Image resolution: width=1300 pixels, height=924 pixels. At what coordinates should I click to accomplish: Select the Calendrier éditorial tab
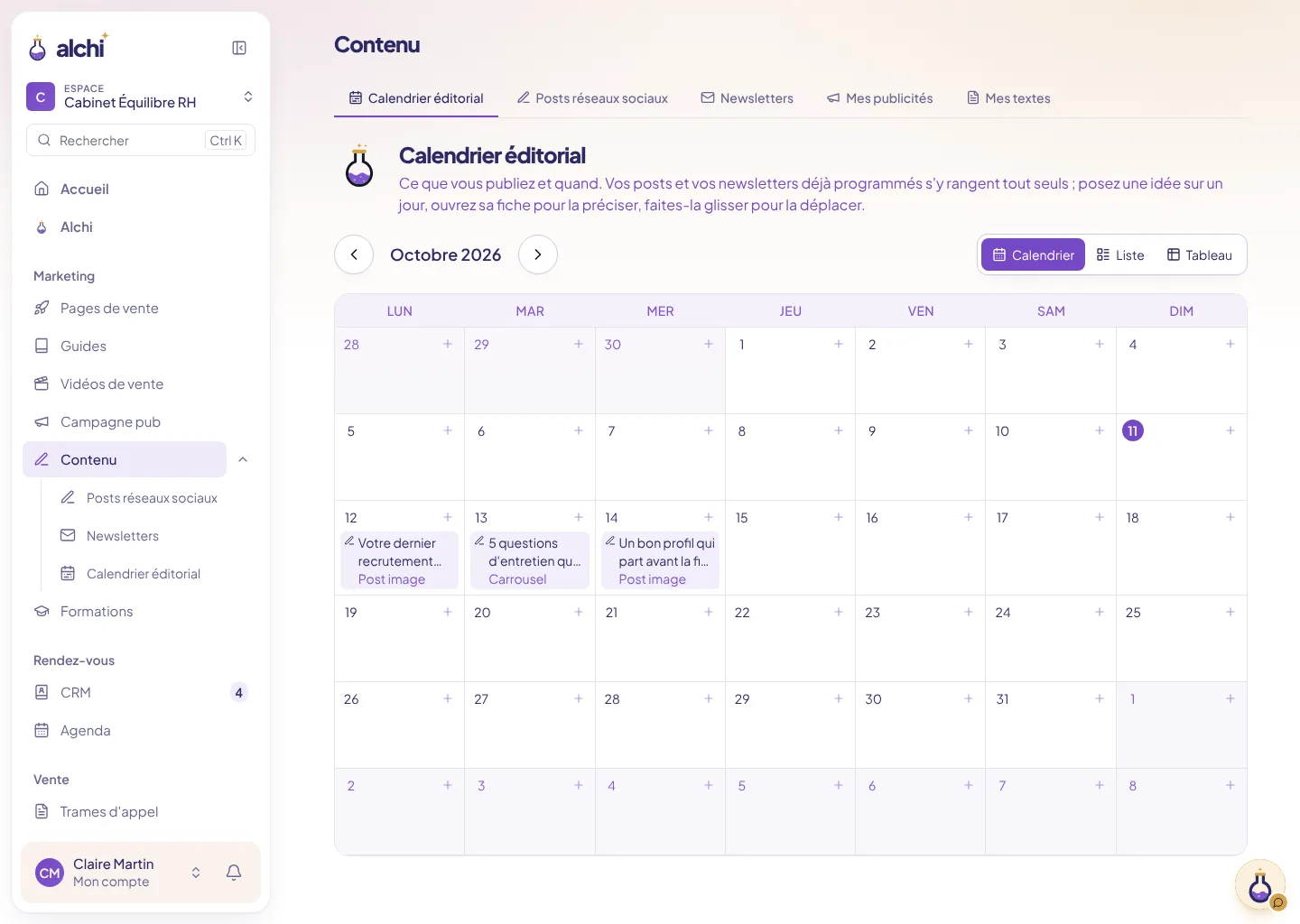(416, 98)
